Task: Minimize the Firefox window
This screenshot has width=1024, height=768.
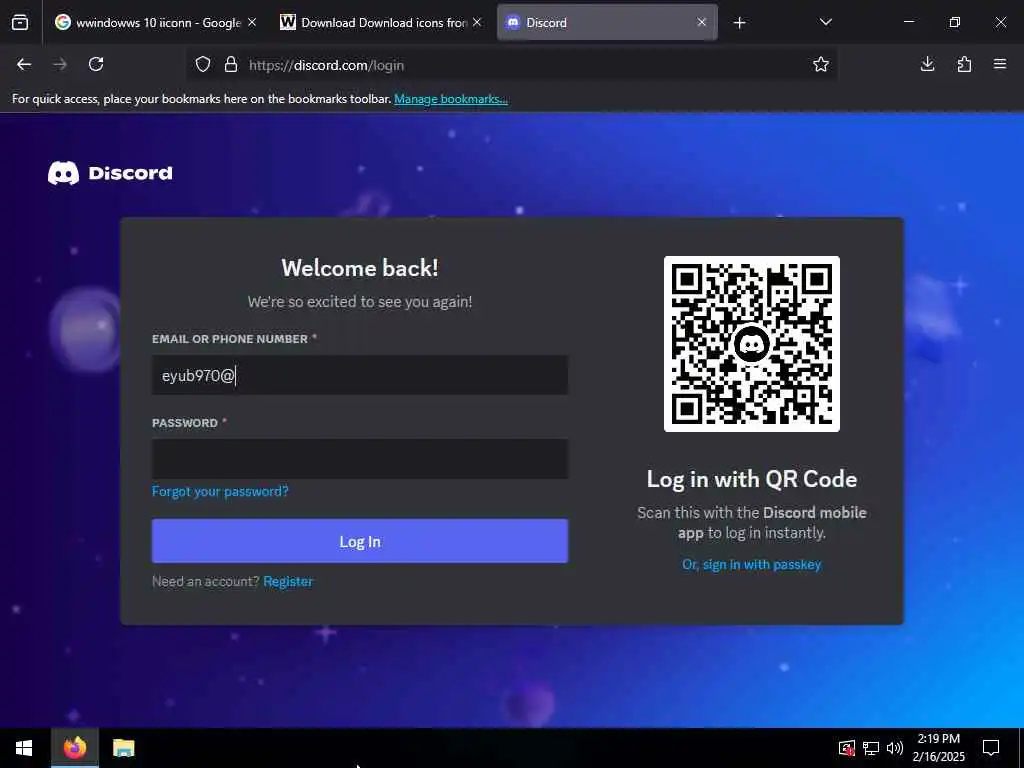Action: pyautogui.click(x=908, y=22)
